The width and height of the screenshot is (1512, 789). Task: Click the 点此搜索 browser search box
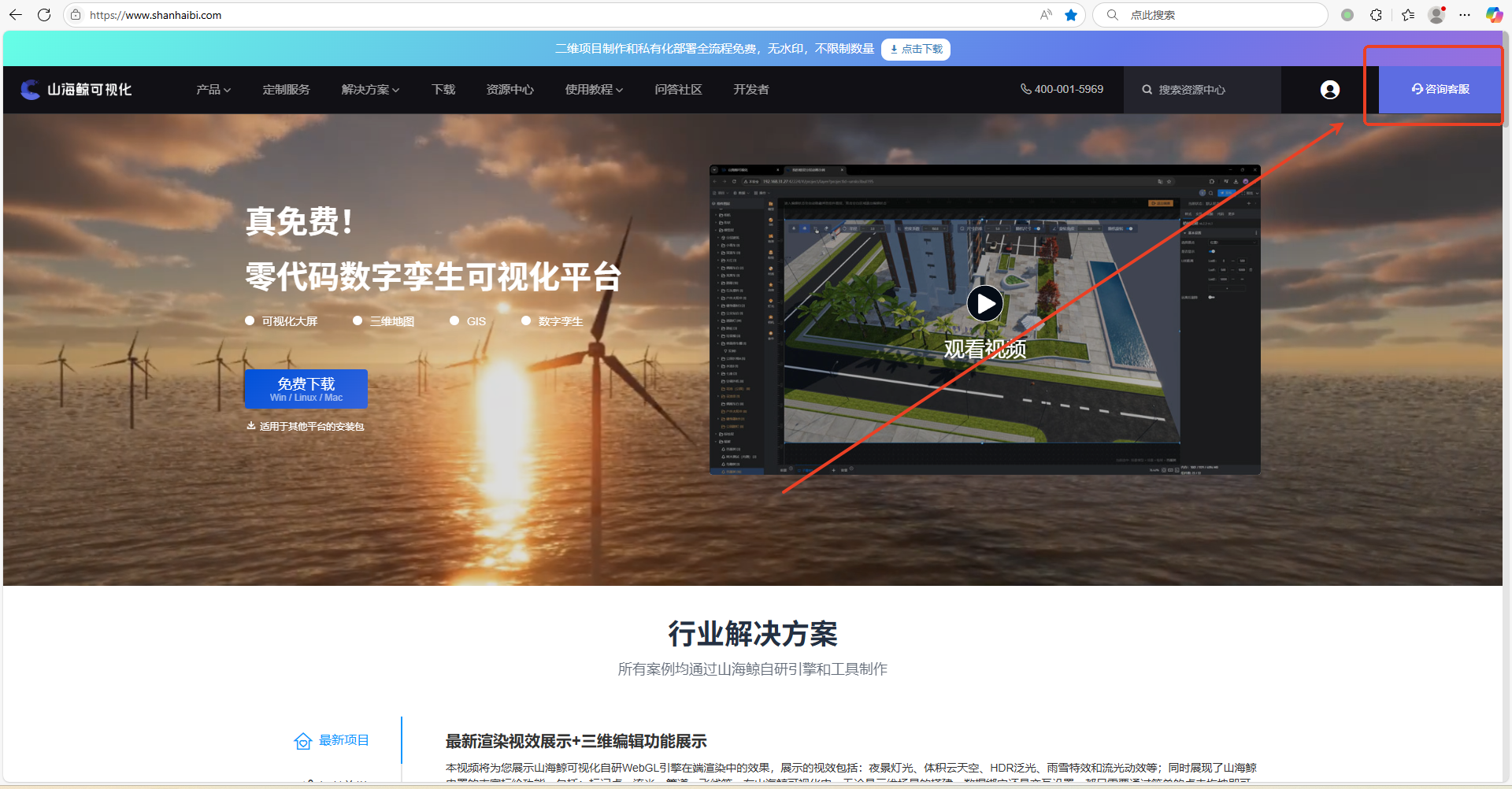pyautogui.click(x=1210, y=15)
